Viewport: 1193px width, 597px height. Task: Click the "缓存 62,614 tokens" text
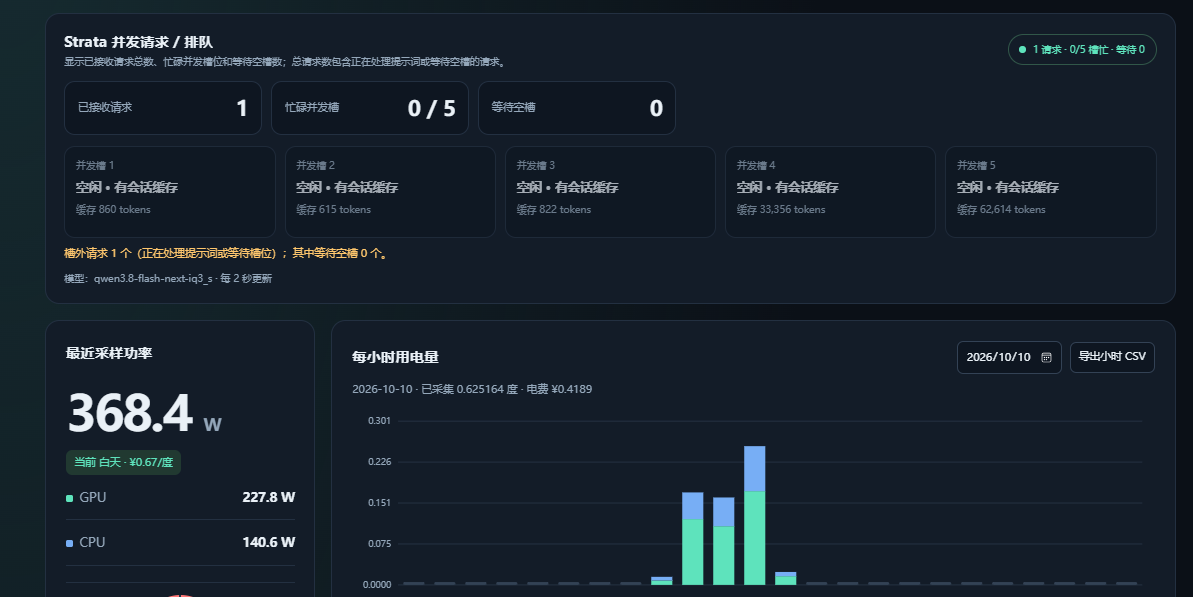pos(1001,209)
